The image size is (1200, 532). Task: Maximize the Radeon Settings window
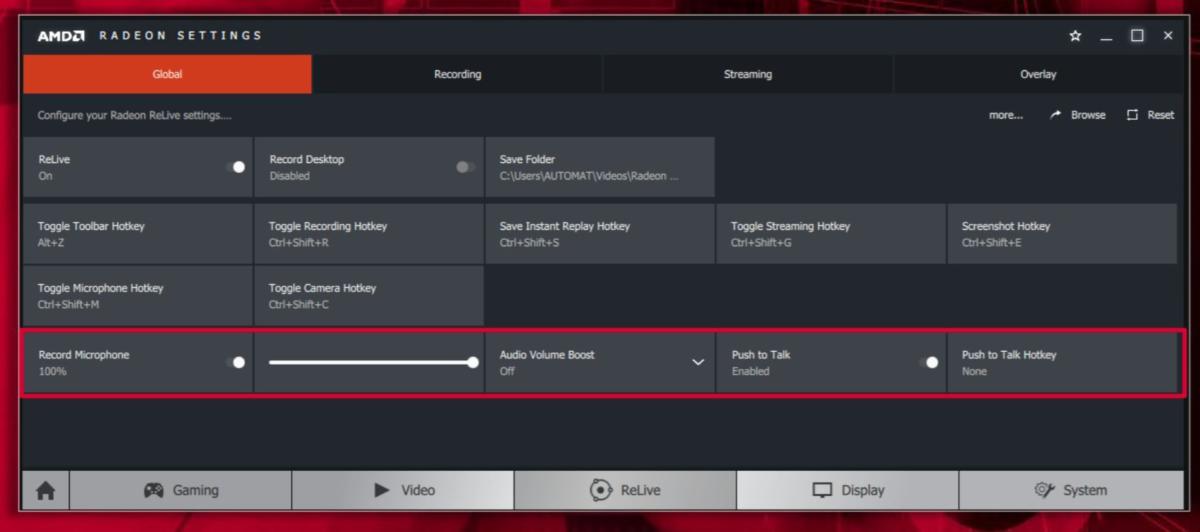coord(1137,36)
